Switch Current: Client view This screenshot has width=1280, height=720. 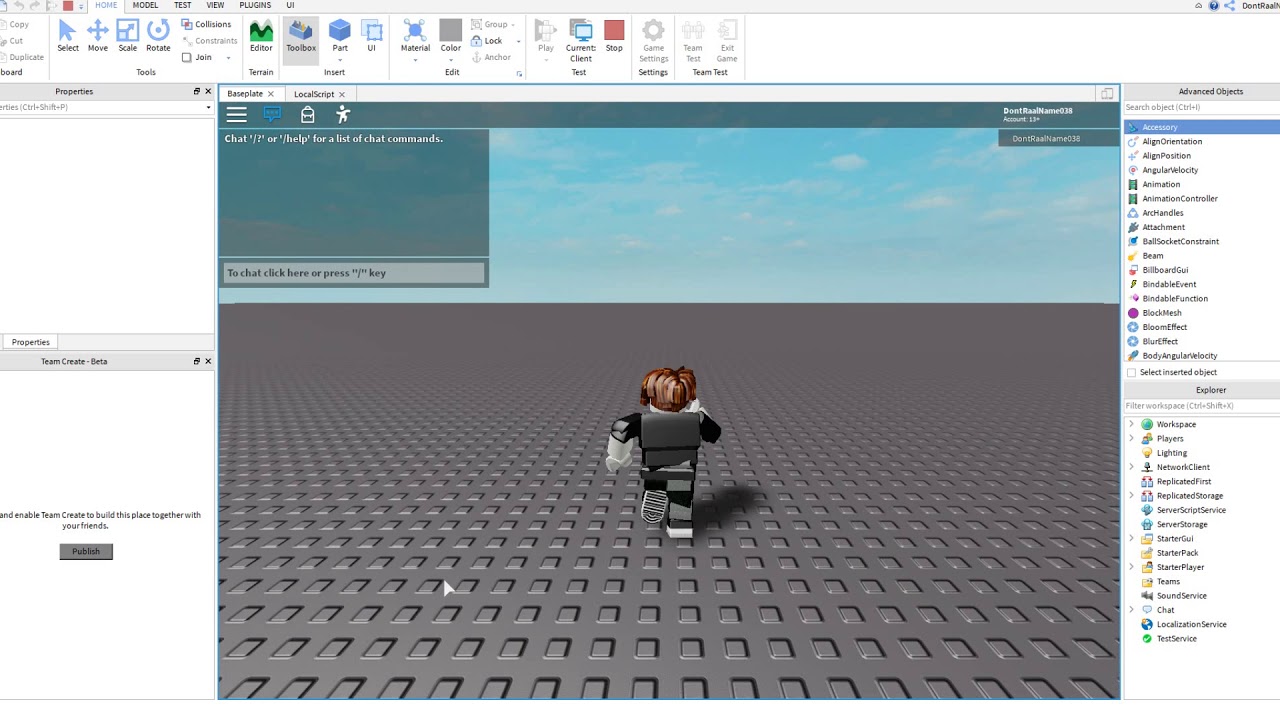[581, 40]
